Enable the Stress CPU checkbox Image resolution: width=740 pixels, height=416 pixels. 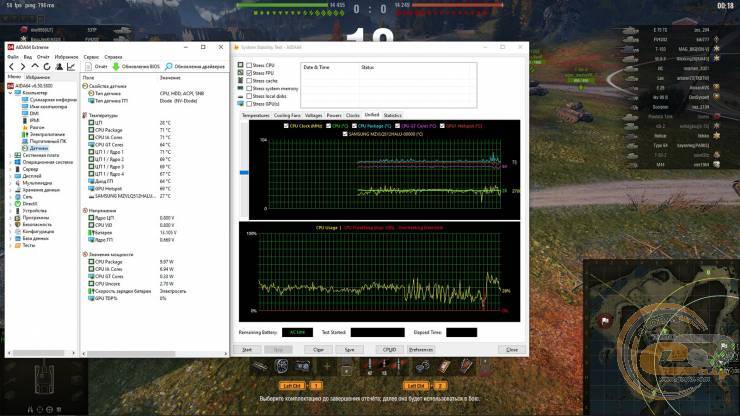(x=249, y=65)
